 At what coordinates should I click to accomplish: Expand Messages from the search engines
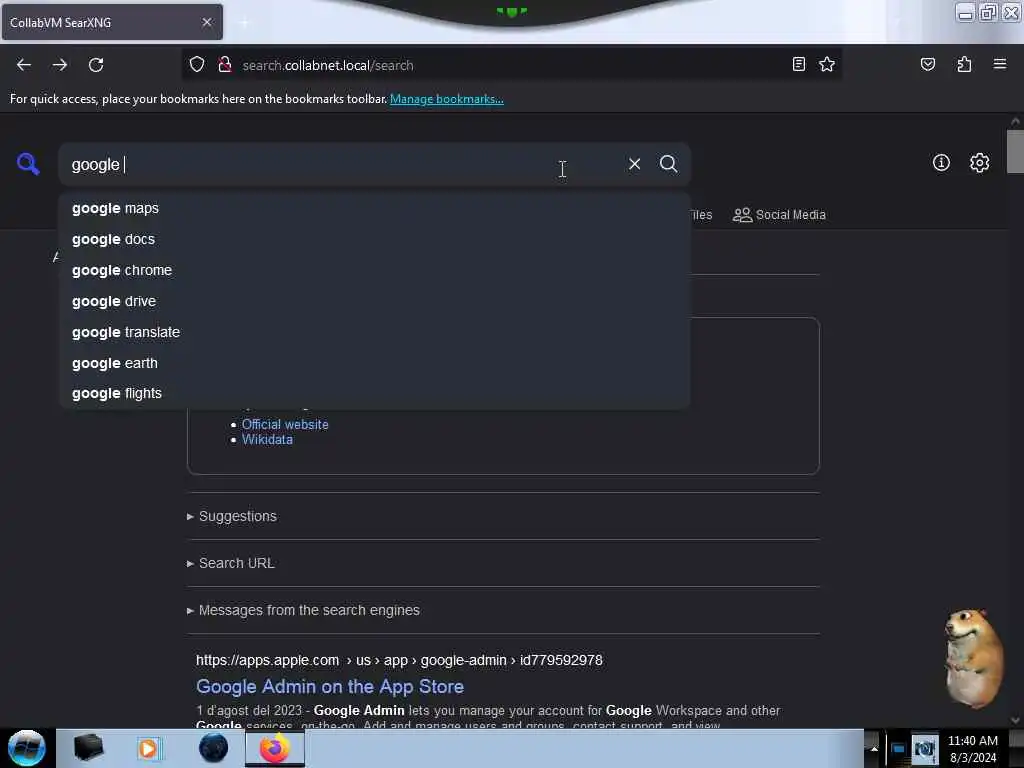[x=303, y=611]
